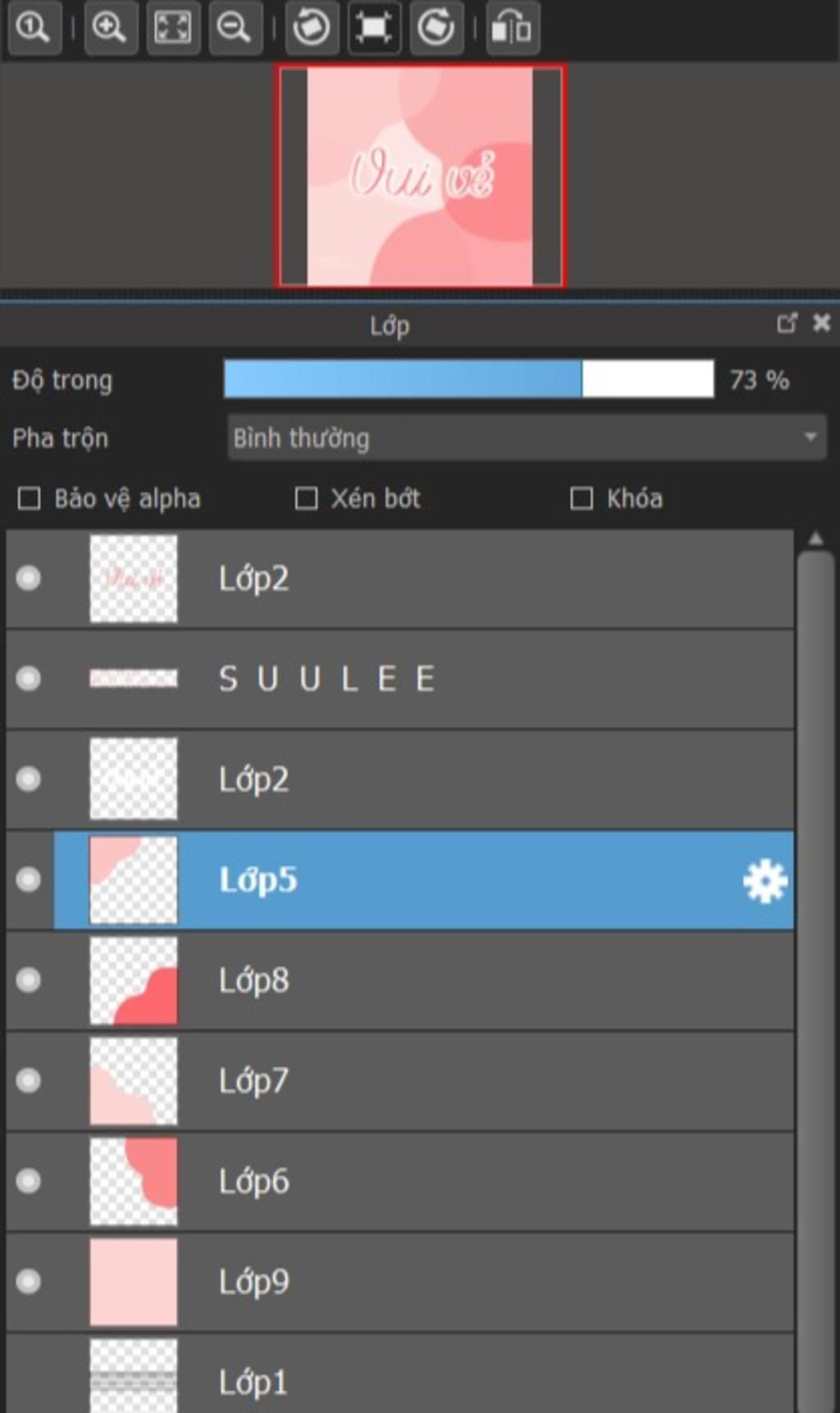Rotate the canvas view left

click(312, 28)
